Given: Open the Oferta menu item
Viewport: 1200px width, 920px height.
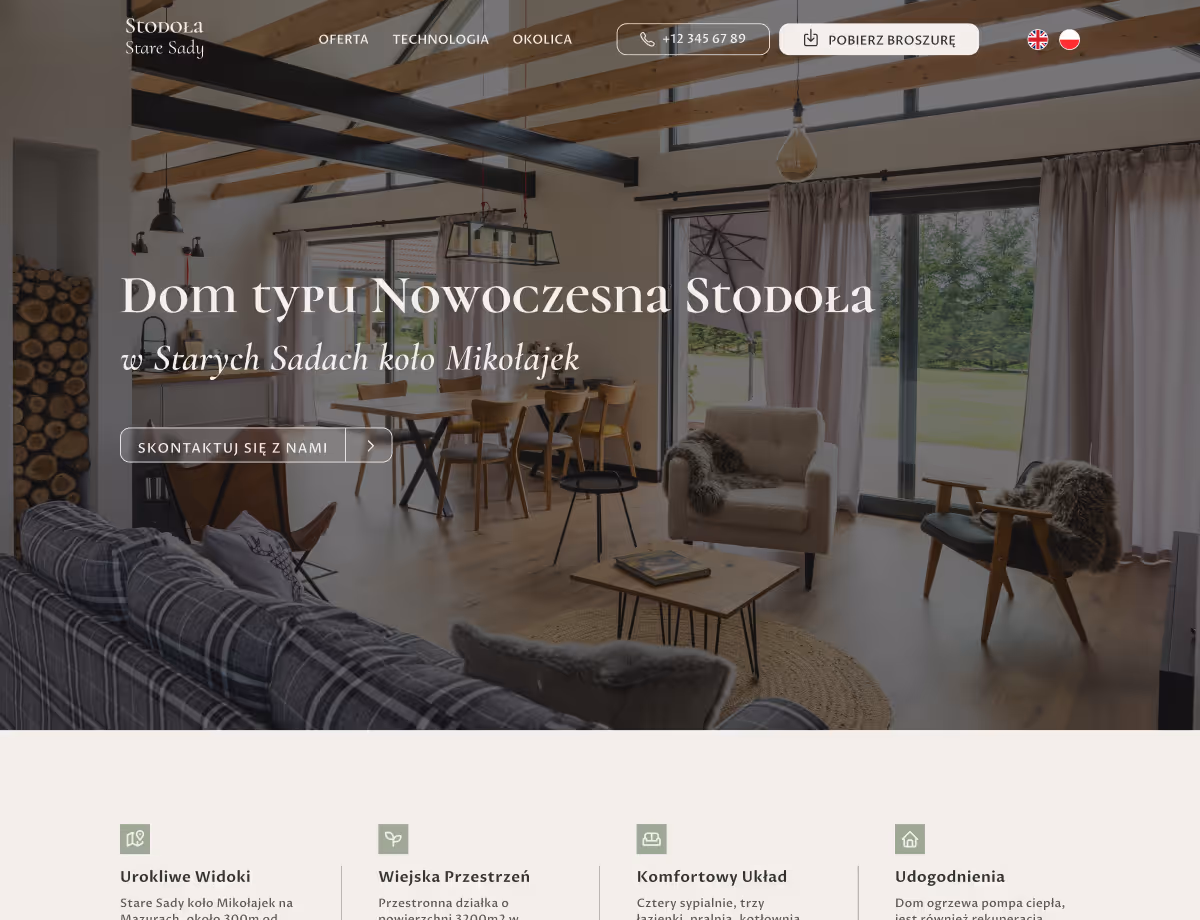Looking at the screenshot, I should coord(343,40).
